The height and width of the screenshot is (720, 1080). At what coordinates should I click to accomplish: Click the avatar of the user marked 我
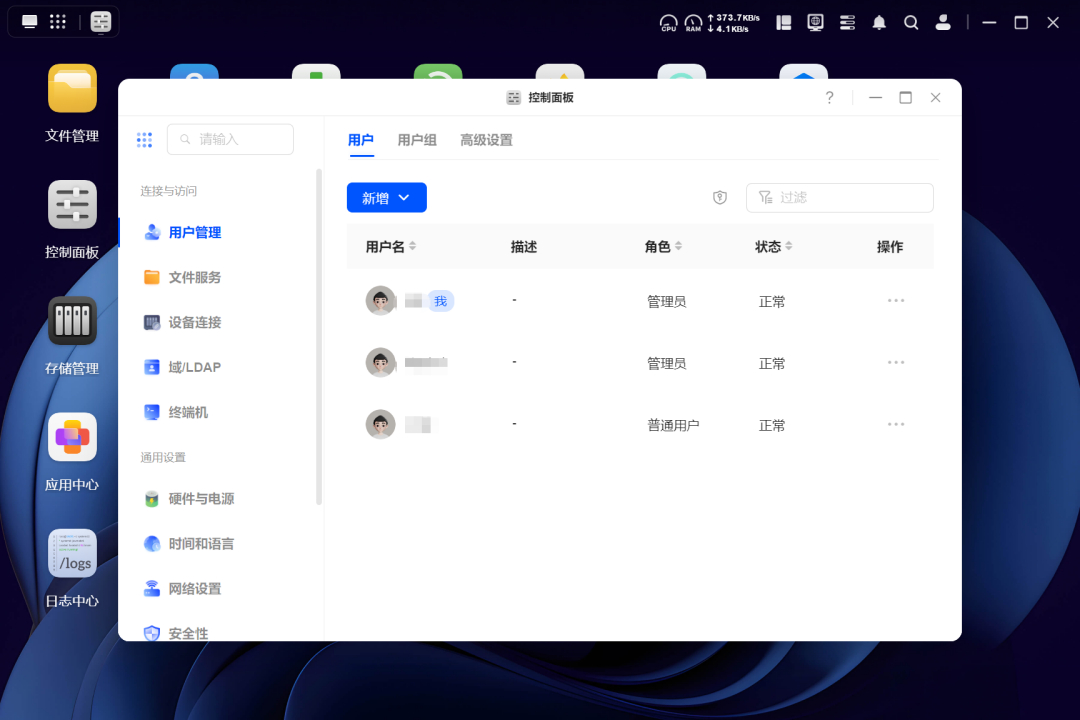click(x=380, y=300)
